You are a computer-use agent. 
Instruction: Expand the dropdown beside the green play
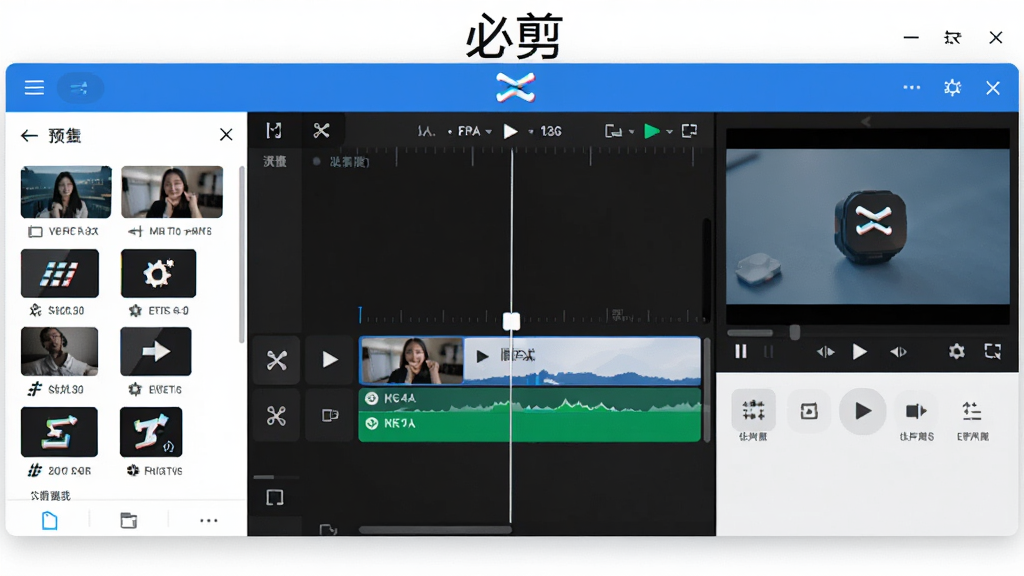click(x=669, y=132)
